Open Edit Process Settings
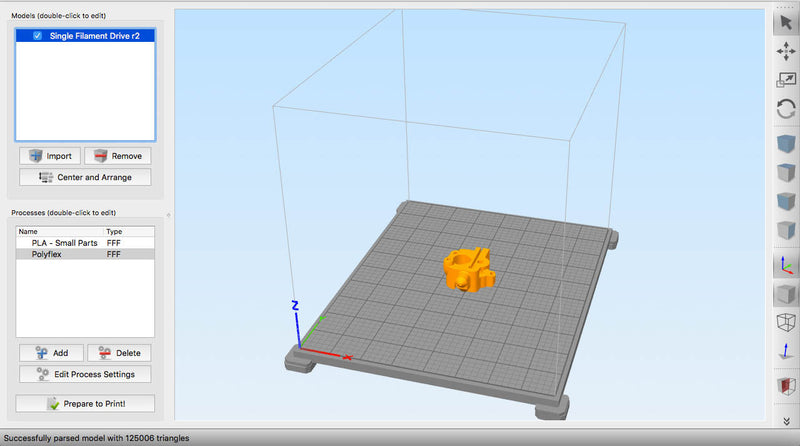Viewport: 800px width, 446px height. (x=85, y=374)
